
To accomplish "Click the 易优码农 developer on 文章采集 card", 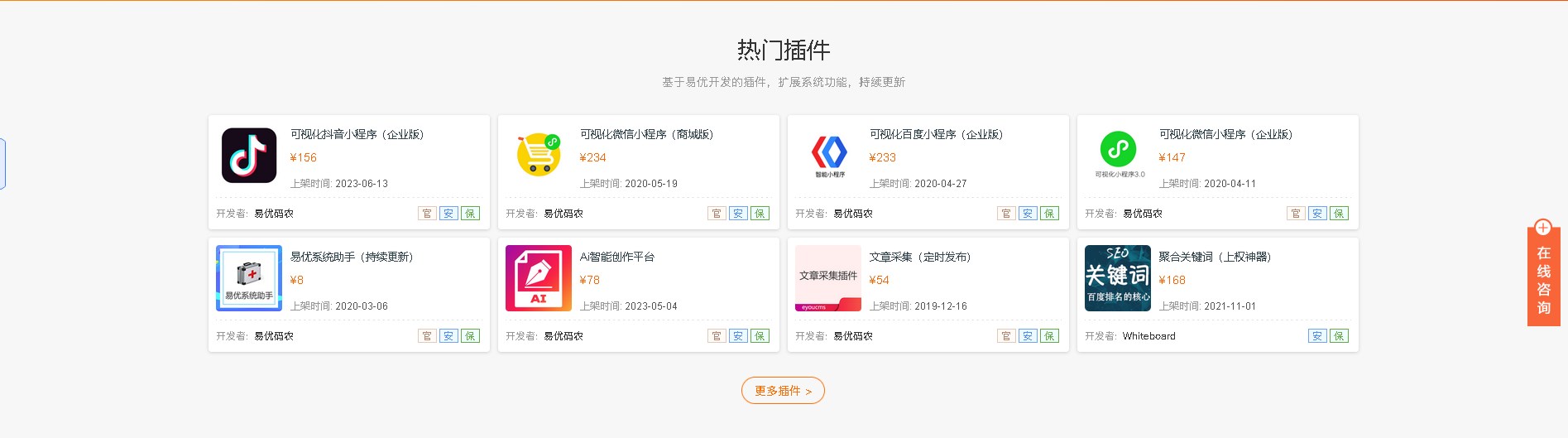I will coord(853,336).
